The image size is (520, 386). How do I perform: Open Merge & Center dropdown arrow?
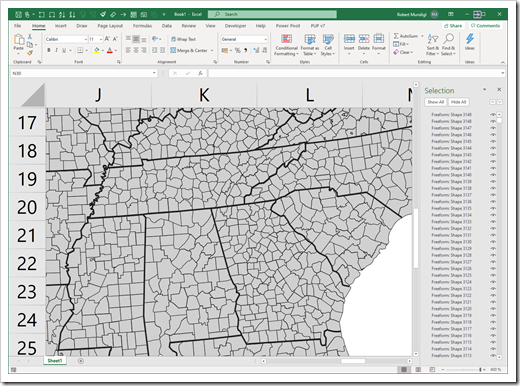[212, 51]
